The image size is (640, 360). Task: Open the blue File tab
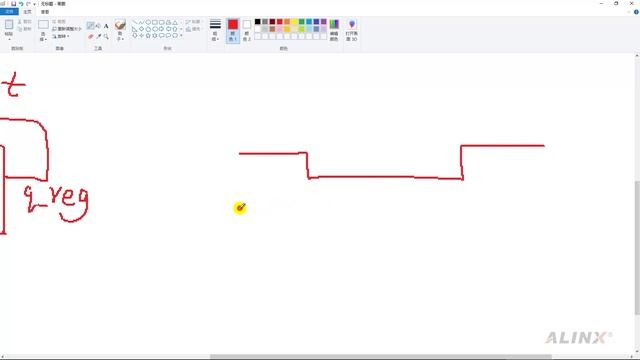(9, 12)
